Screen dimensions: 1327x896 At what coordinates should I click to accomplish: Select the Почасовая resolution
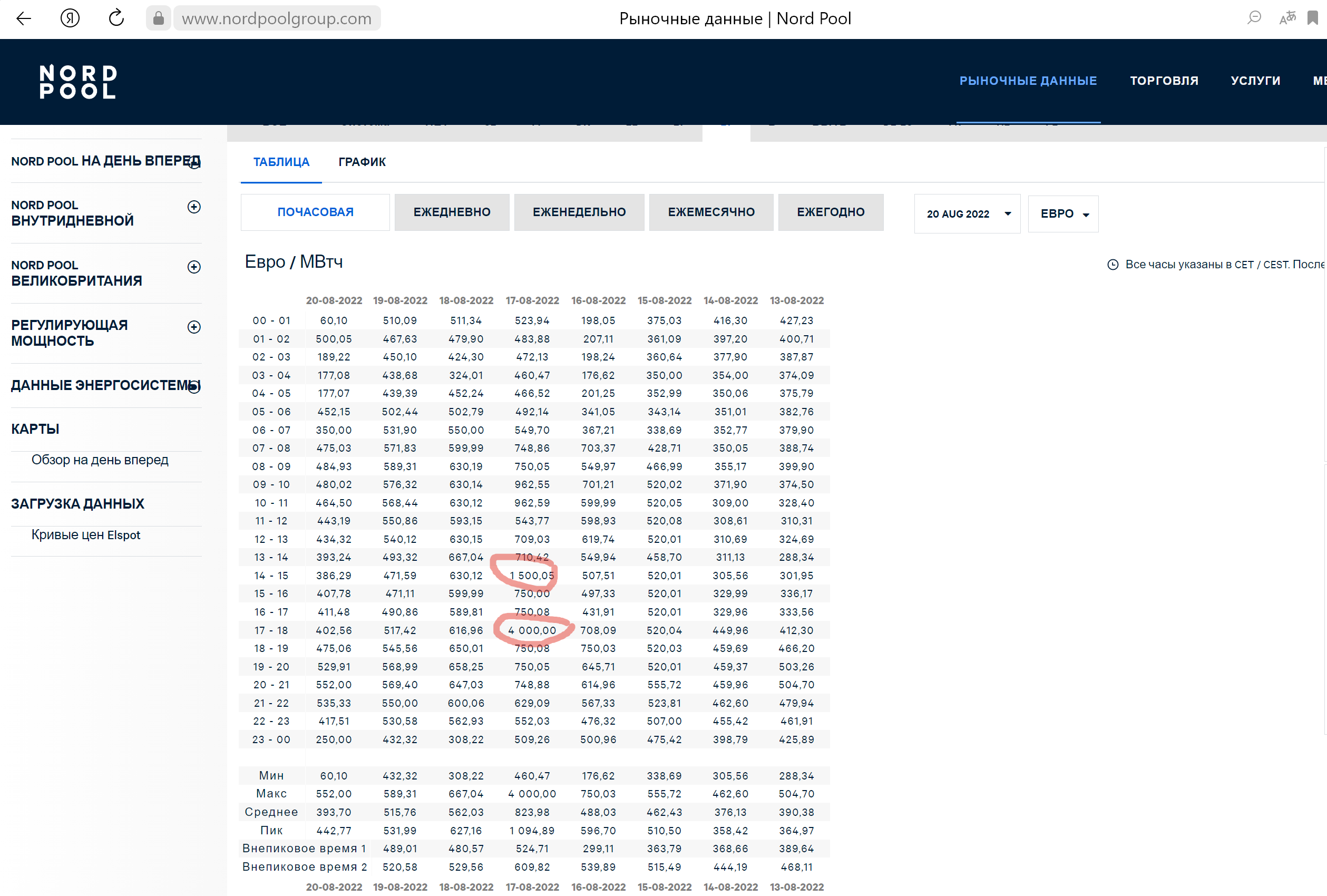point(315,212)
